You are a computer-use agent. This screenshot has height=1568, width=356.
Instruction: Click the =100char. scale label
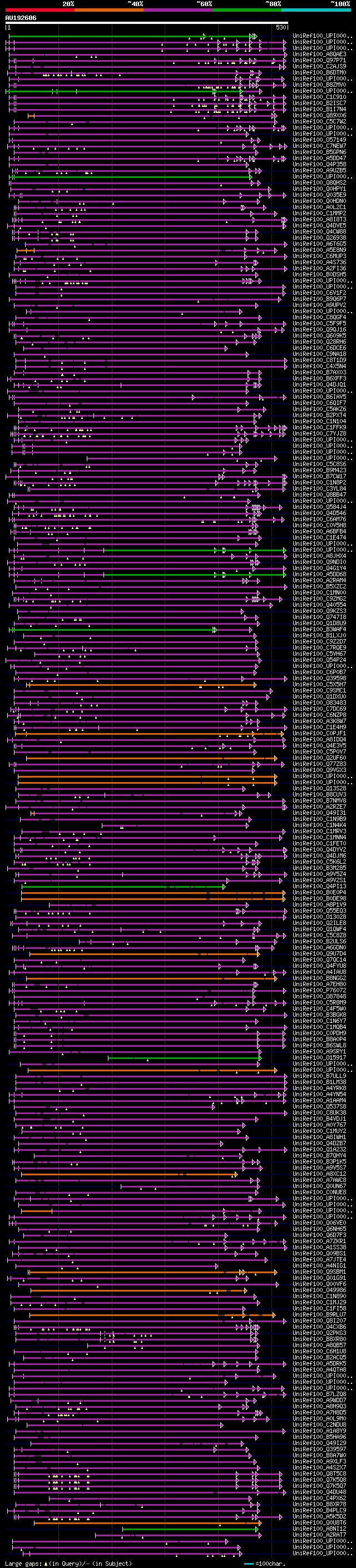click(270, 1563)
